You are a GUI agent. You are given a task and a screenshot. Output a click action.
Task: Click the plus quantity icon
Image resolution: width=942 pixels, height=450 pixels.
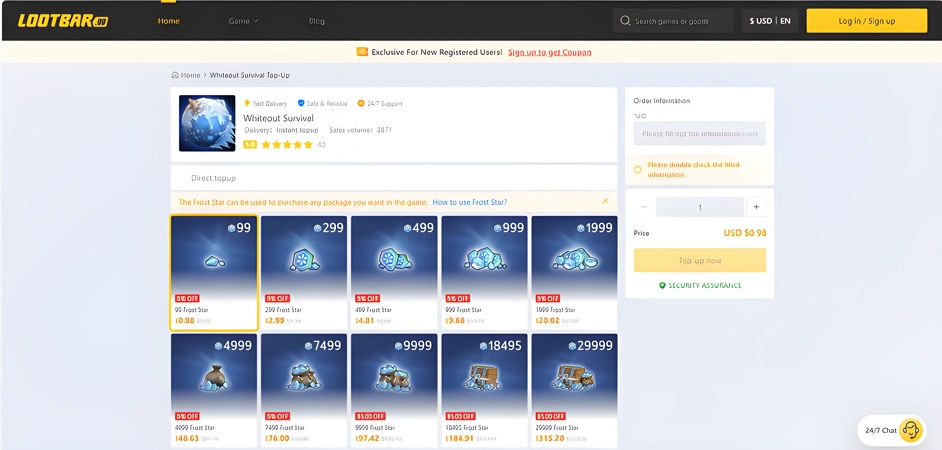(756, 207)
